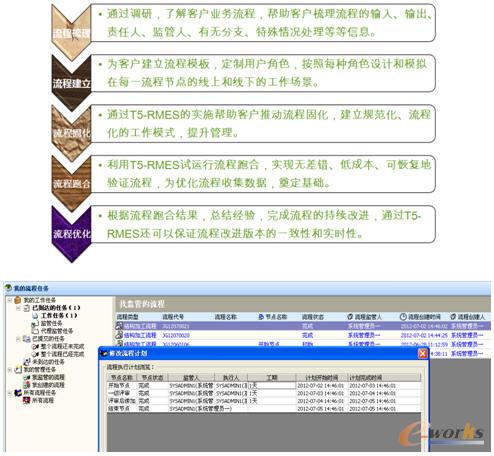
Task: Collapse the 所有流程任务 tree node
Action: (10, 393)
